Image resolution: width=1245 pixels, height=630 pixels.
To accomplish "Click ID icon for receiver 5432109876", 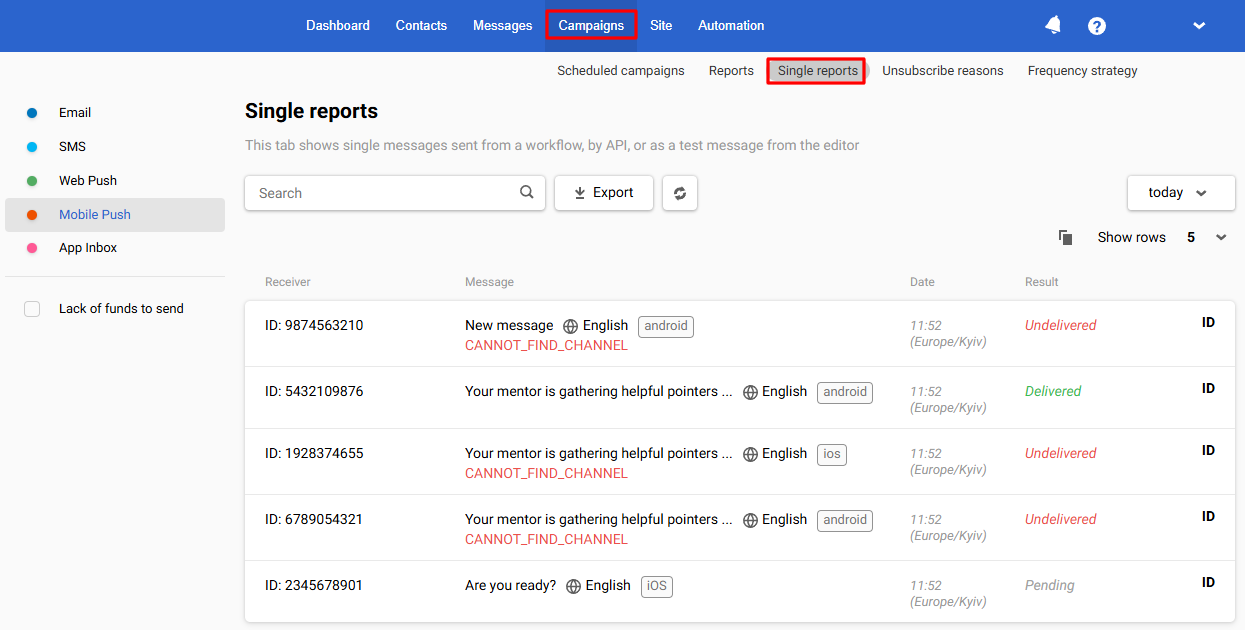I will click(1208, 389).
